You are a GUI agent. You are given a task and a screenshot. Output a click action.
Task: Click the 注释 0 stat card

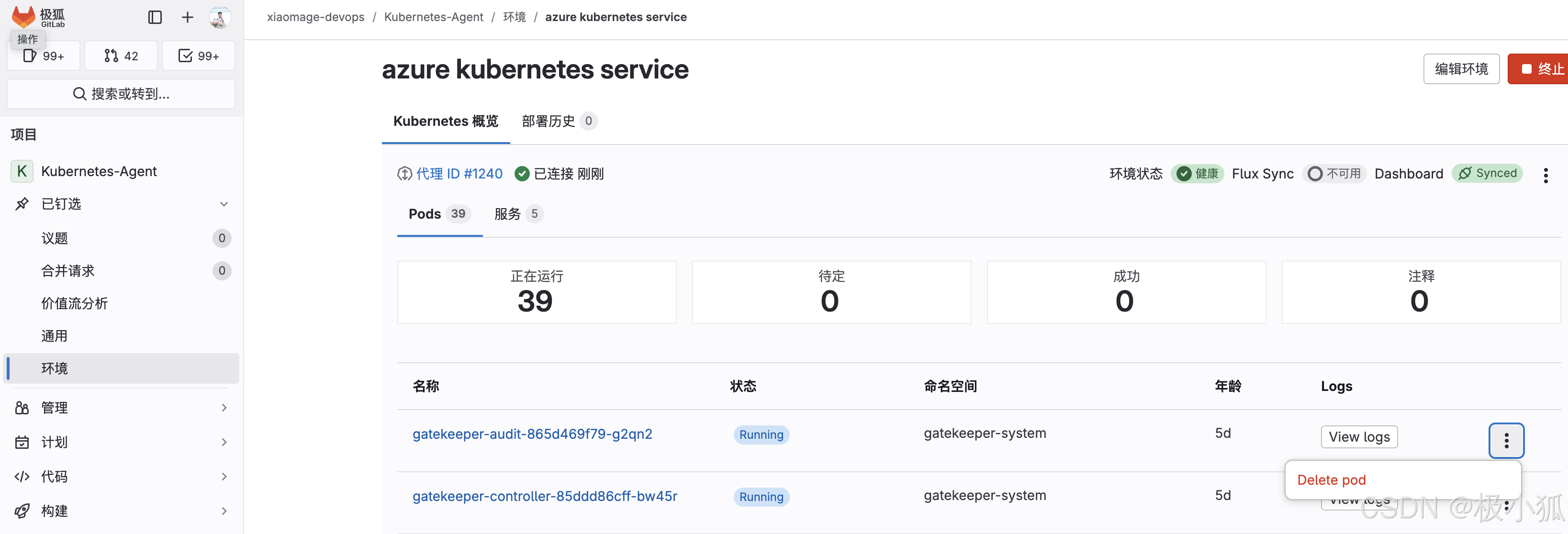point(1421,292)
